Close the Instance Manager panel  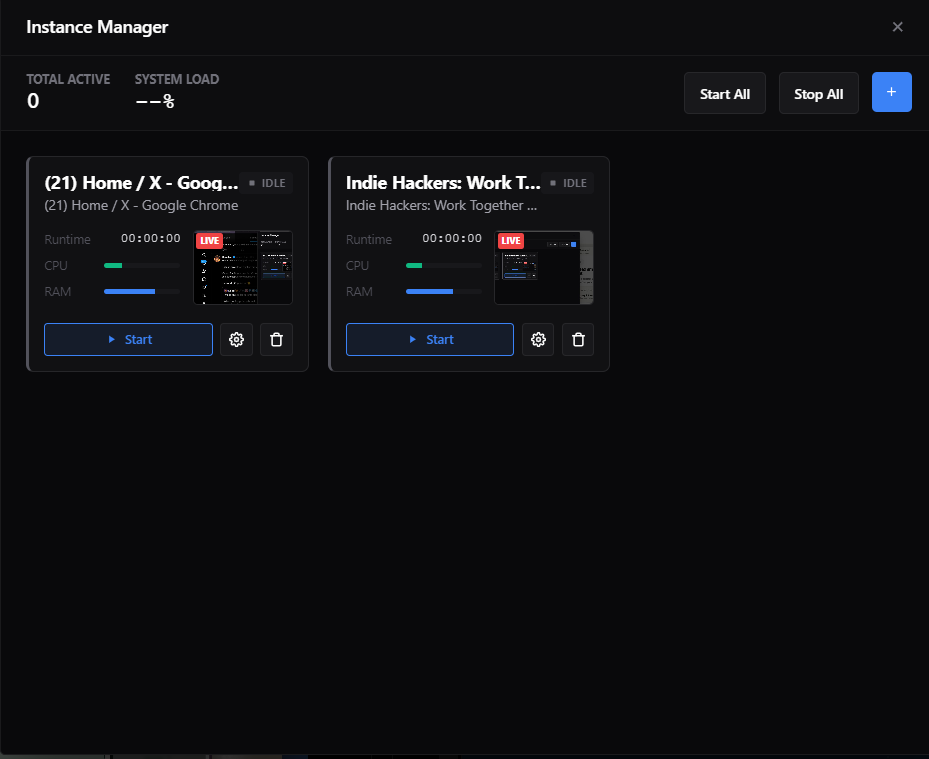pyautogui.click(x=898, y=27)
